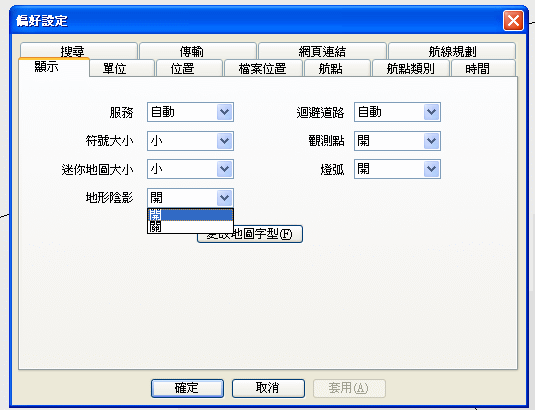Switch to the 時間 tab

[x=483, y=68]
